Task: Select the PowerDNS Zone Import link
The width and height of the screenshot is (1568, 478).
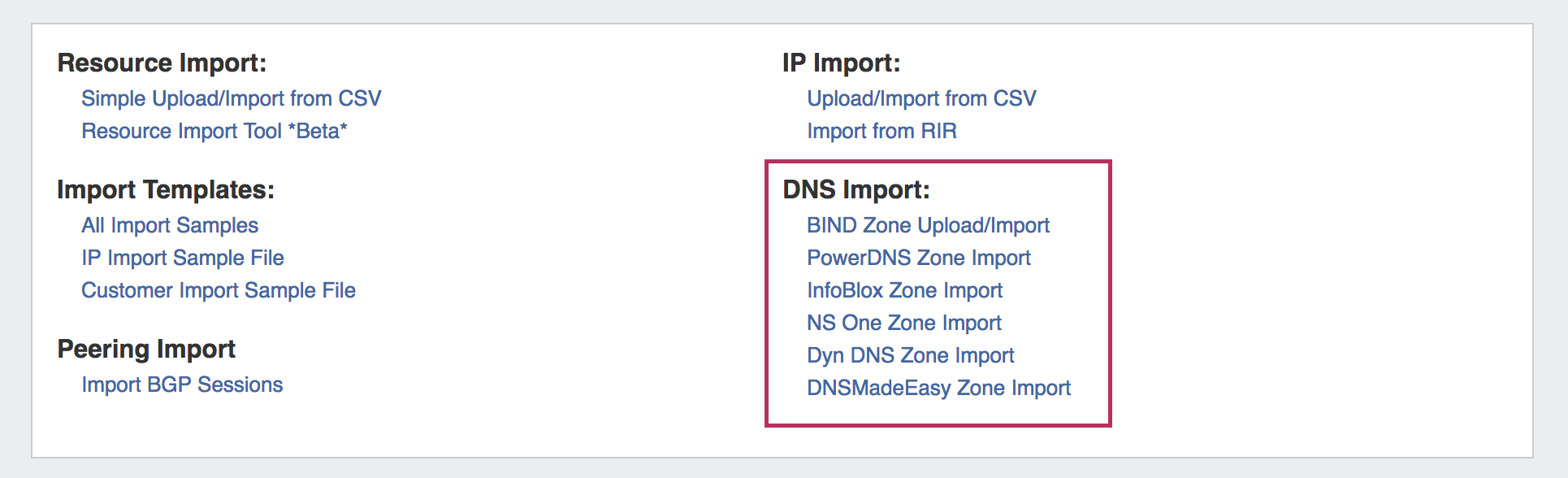Action: (918, 258)
